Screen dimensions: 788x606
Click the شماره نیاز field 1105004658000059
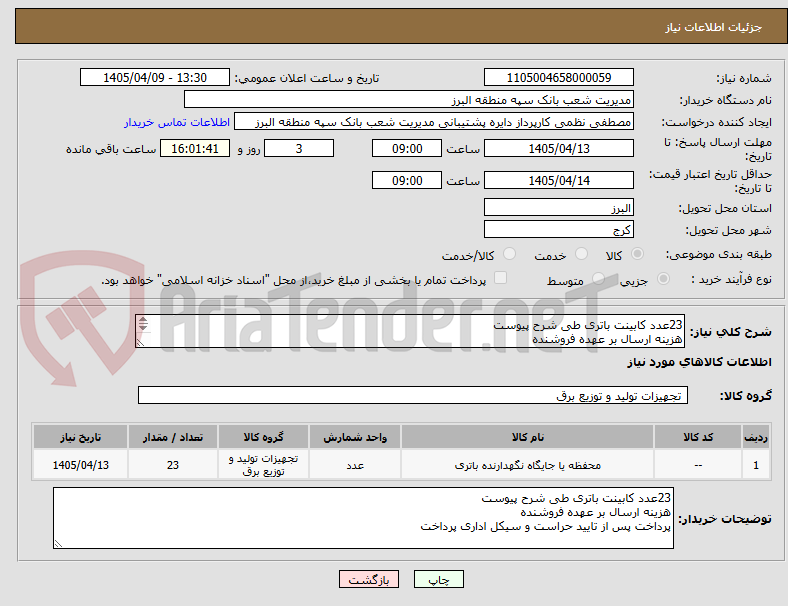[x=558, y=77]
